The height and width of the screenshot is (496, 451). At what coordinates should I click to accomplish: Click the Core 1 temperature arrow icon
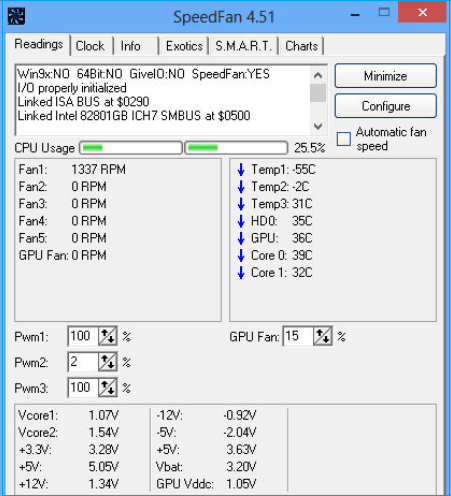pos(241,273)
